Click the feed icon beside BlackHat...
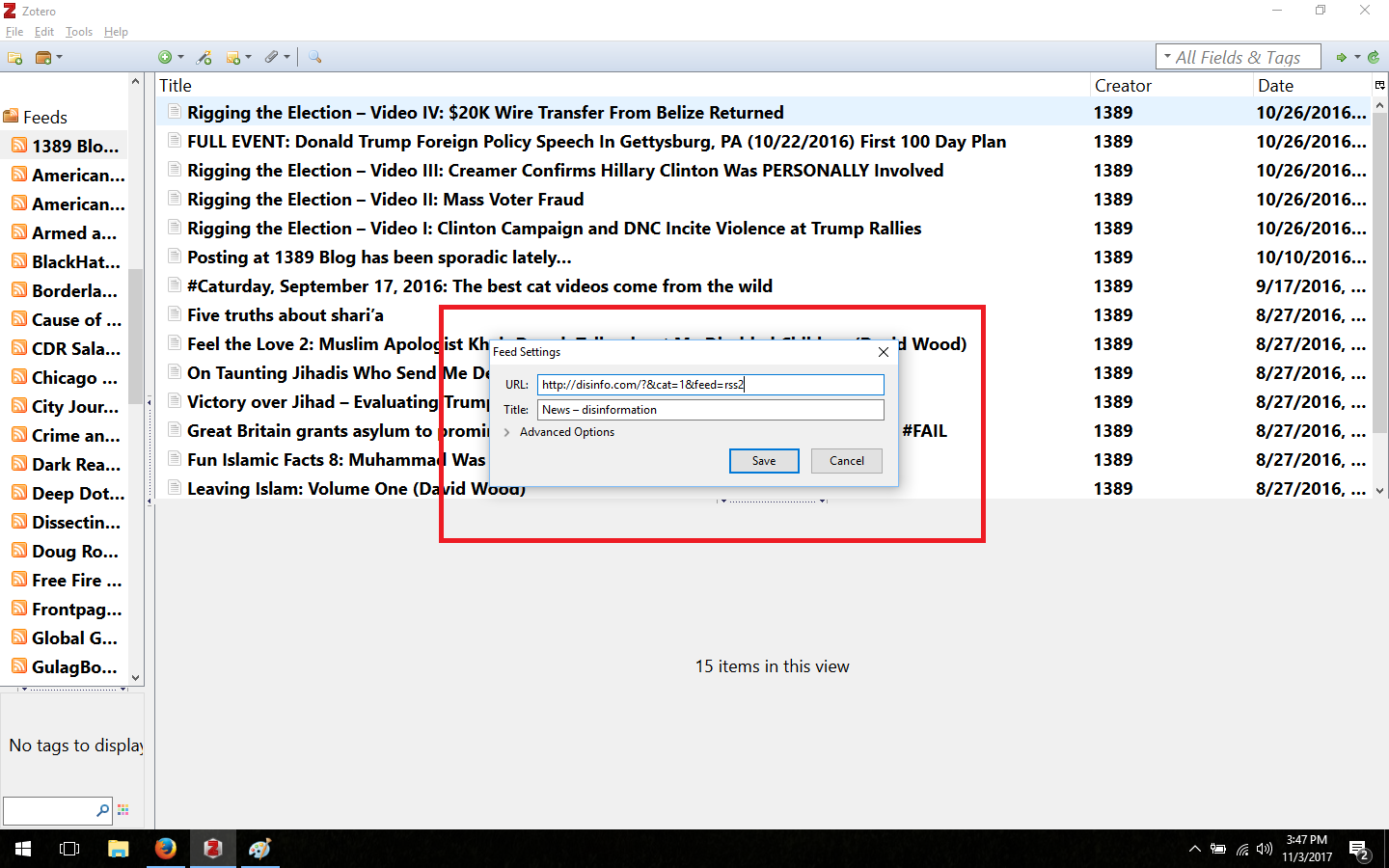The width and height of the screenshot is (1389, 868). 19,261
